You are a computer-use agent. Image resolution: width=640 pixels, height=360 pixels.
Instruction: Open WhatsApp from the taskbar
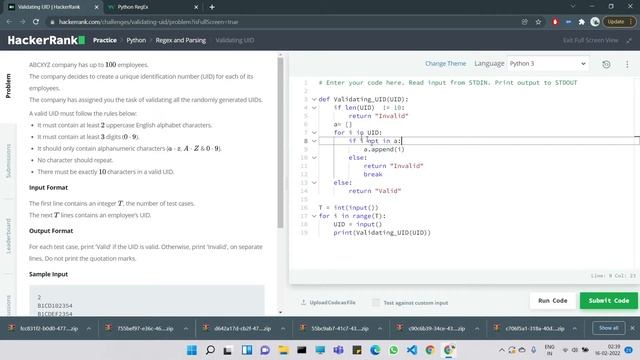coord(393,350)
